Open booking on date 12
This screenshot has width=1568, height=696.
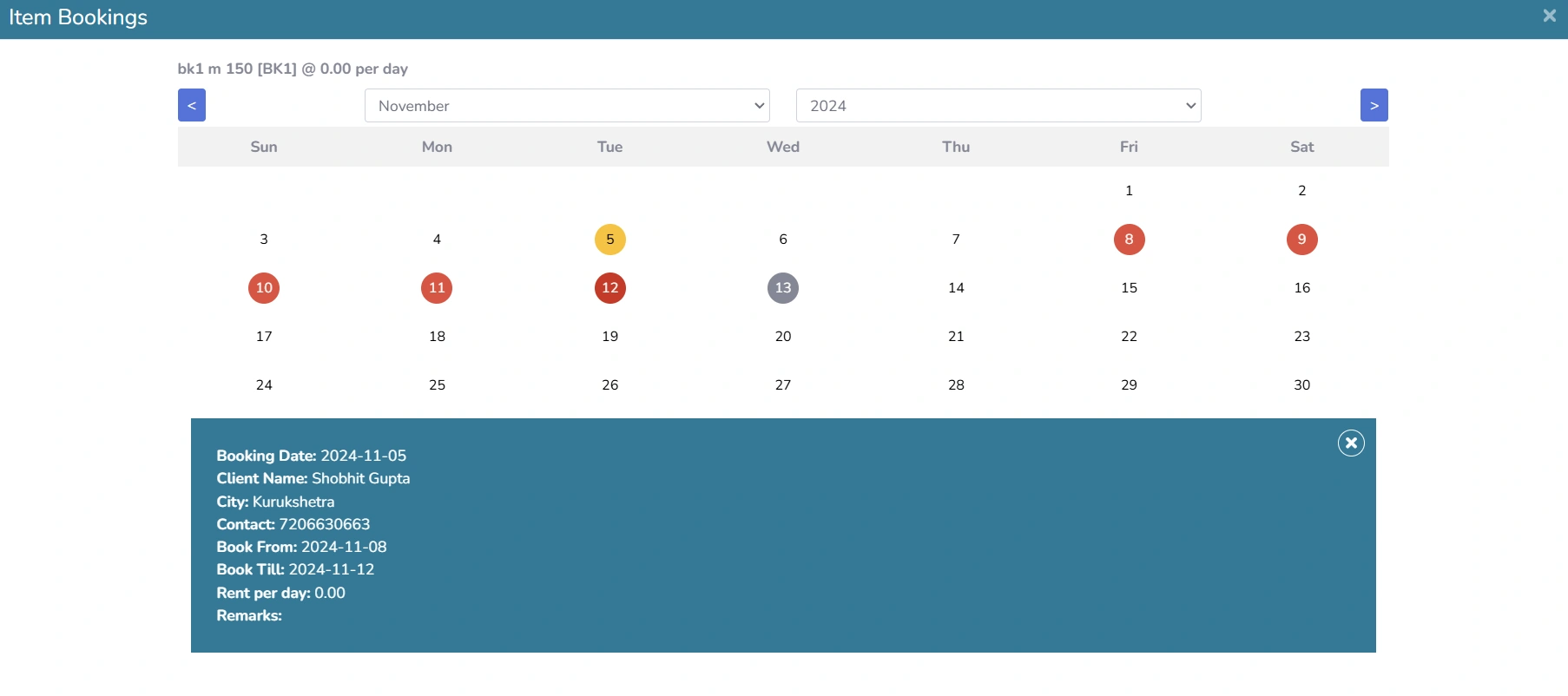[610, 288]
